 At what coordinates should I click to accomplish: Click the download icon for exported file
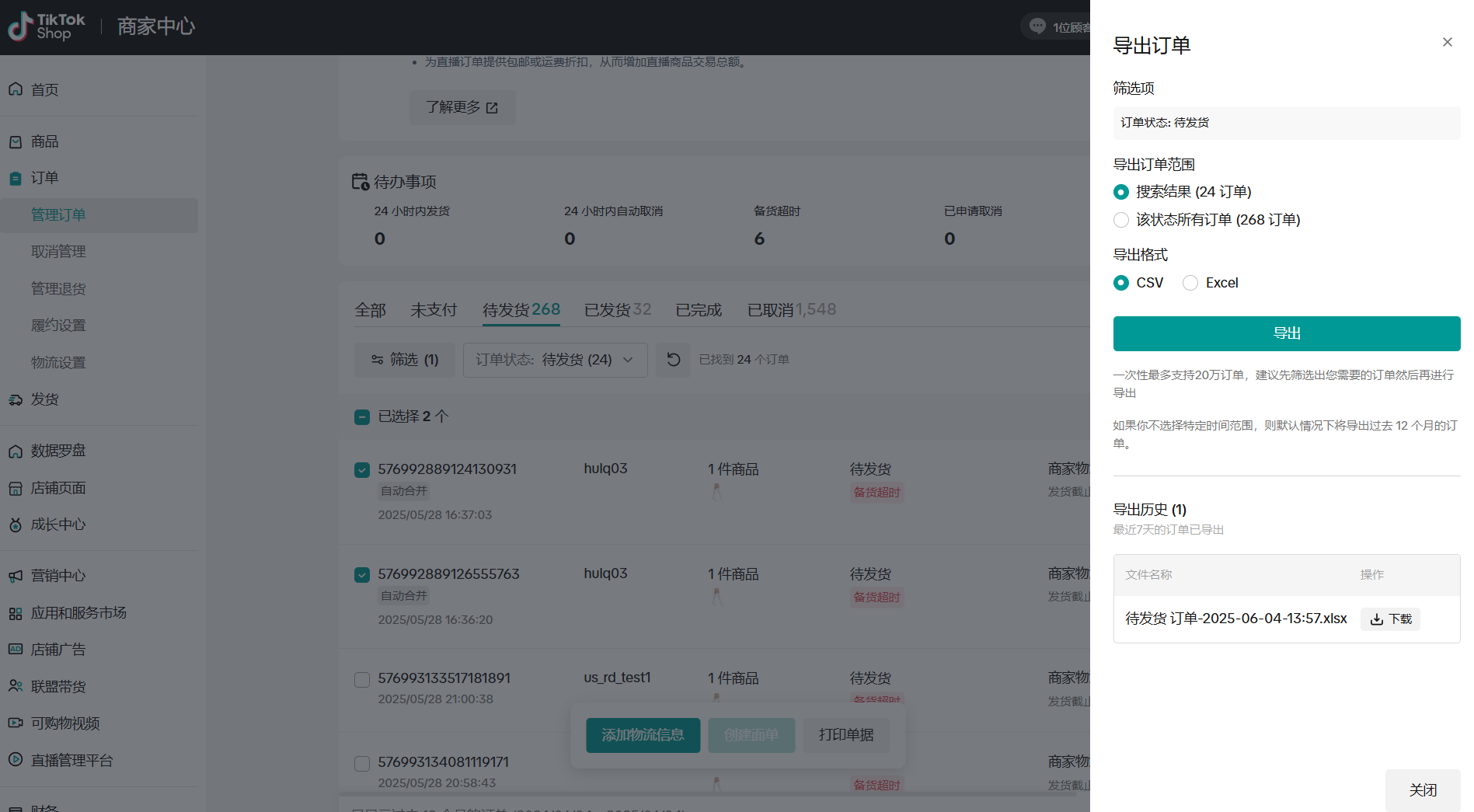click(x=1377, y=619)
